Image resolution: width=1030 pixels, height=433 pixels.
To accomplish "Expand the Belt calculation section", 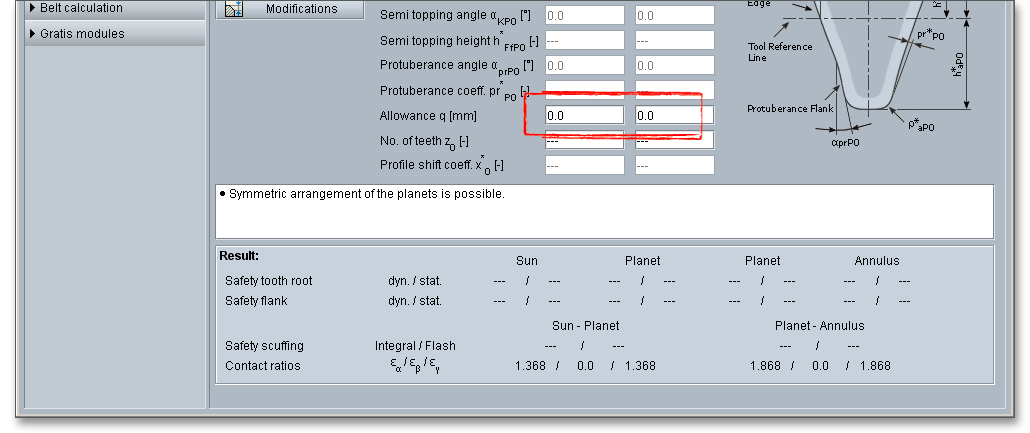I will pos(81,8).
